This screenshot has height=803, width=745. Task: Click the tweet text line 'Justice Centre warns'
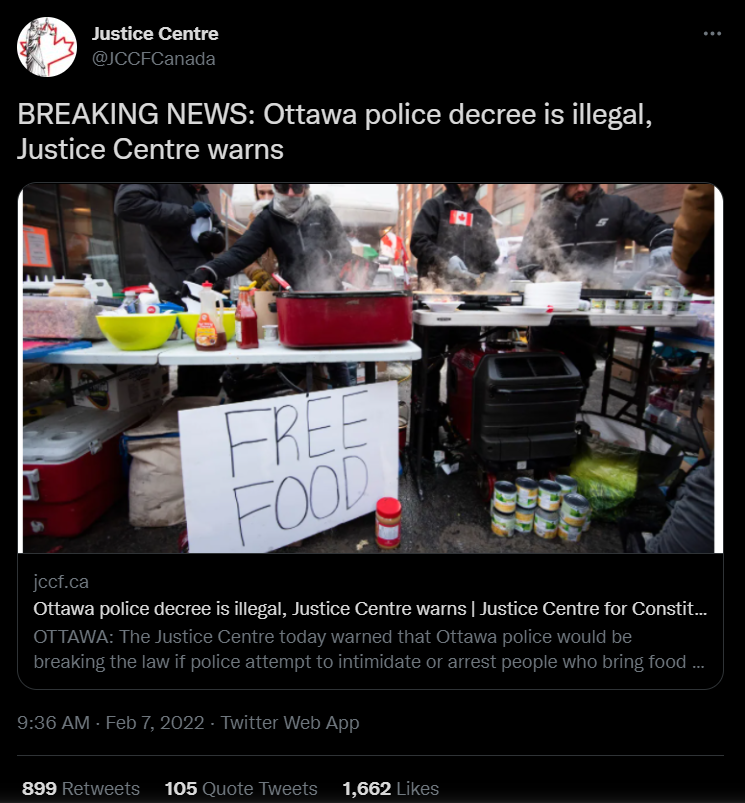pos(150,150)
